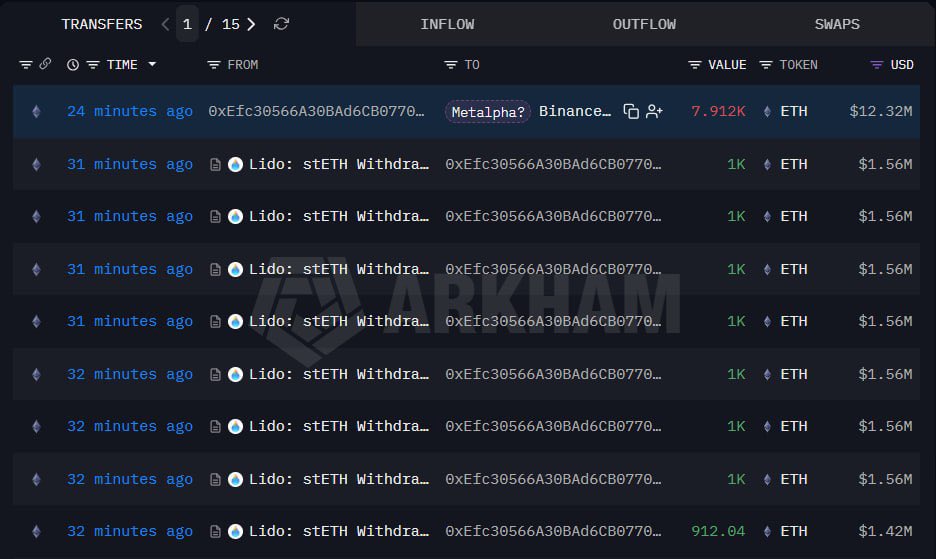Expand the TIME sort dropdown arrow
Screen dimensions: 936x559
(152, 64)
